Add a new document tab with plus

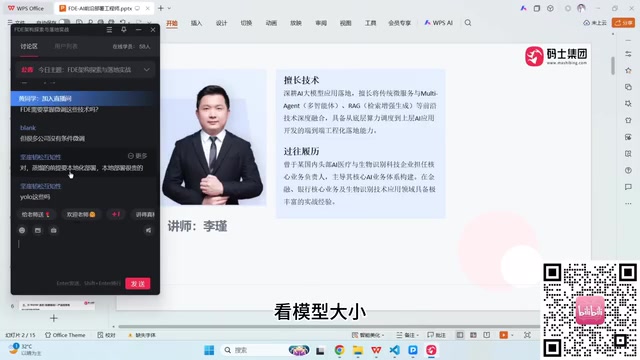tap(161, 8)
